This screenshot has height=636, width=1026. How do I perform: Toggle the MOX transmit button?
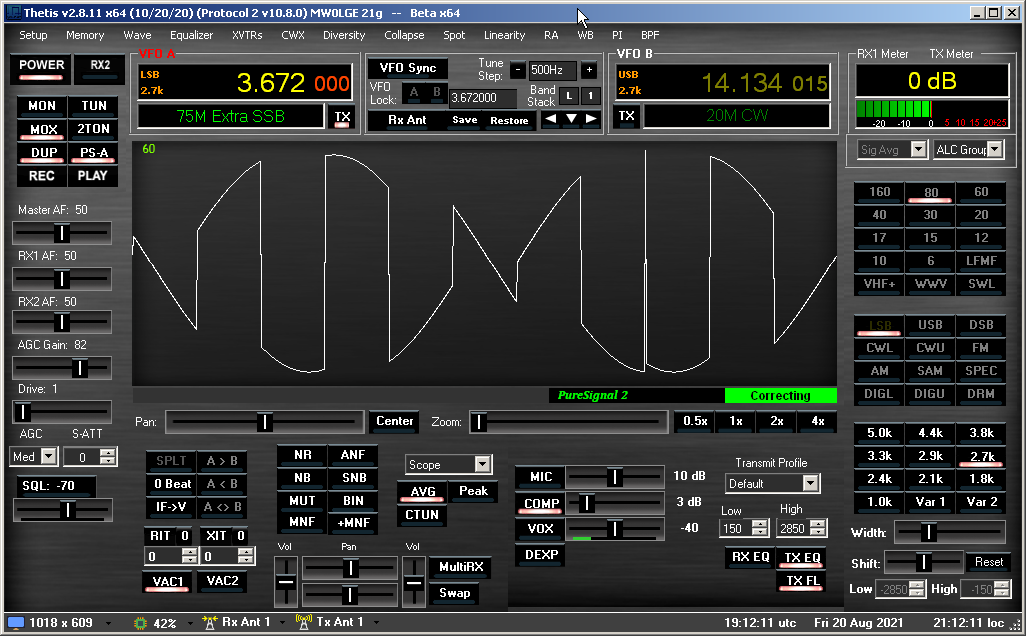point(43,130)
